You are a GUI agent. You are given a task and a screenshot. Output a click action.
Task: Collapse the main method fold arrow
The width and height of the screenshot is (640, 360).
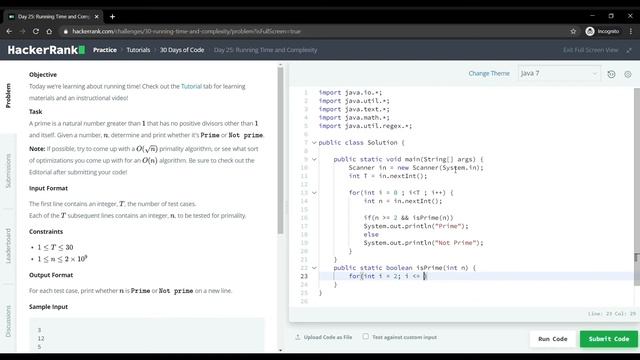[314, 159]
